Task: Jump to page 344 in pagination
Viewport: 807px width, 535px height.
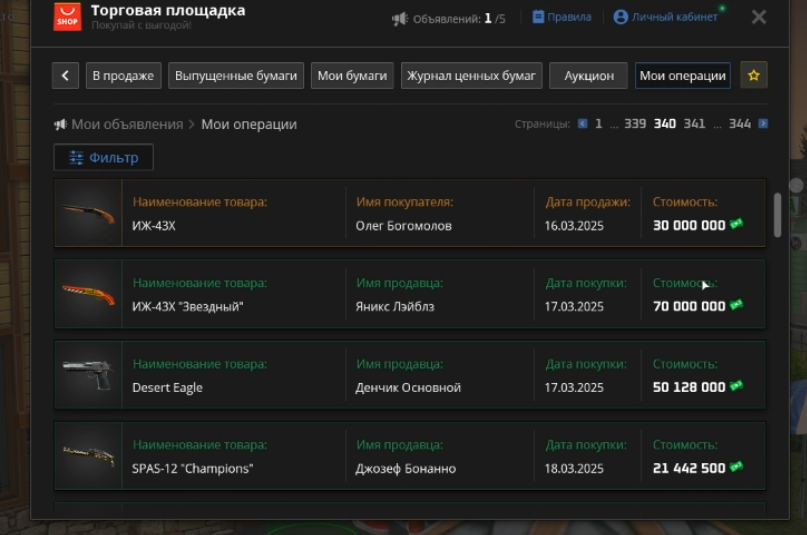Action: coord(740,124)
